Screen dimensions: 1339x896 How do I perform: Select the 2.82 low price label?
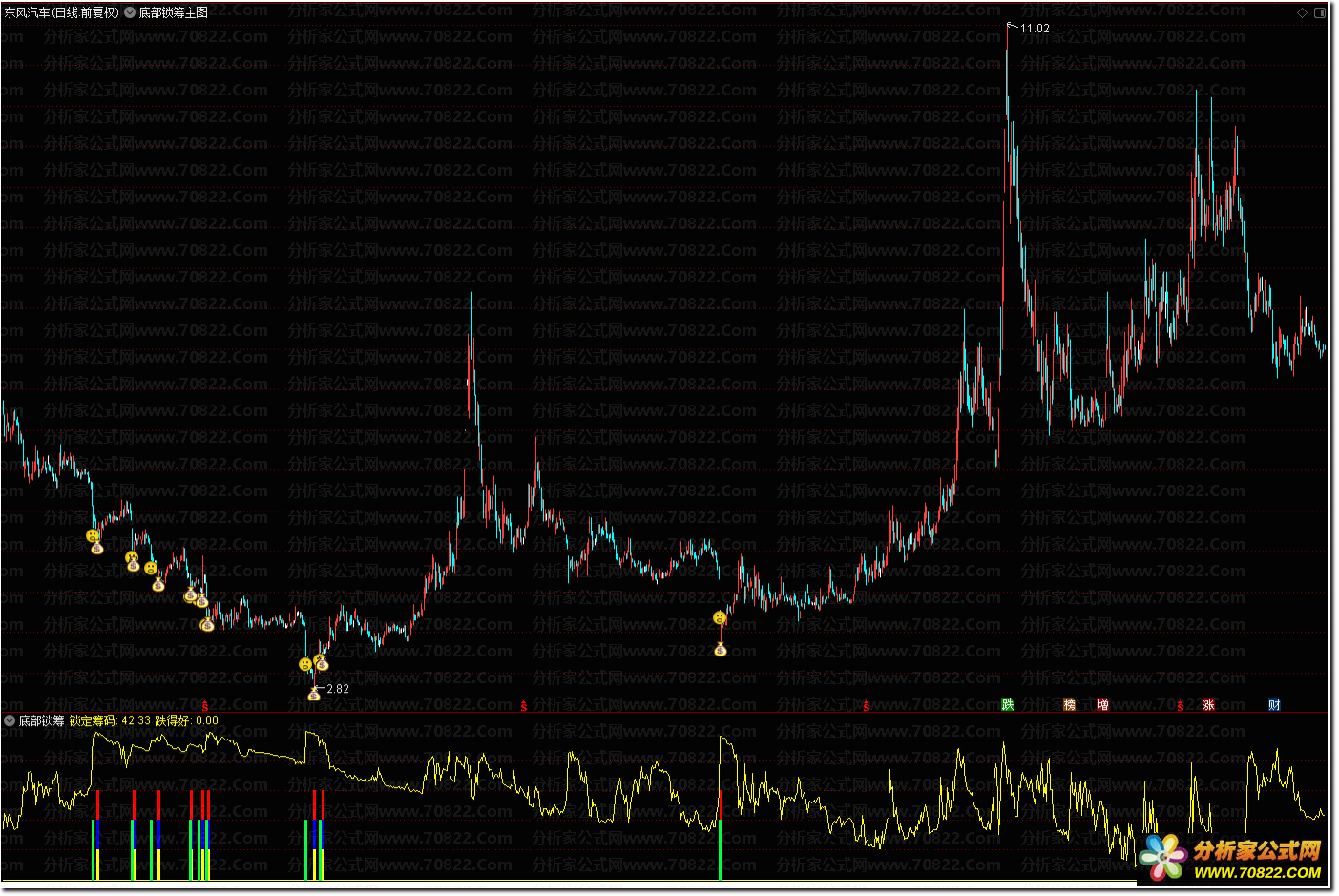(338, 689)
